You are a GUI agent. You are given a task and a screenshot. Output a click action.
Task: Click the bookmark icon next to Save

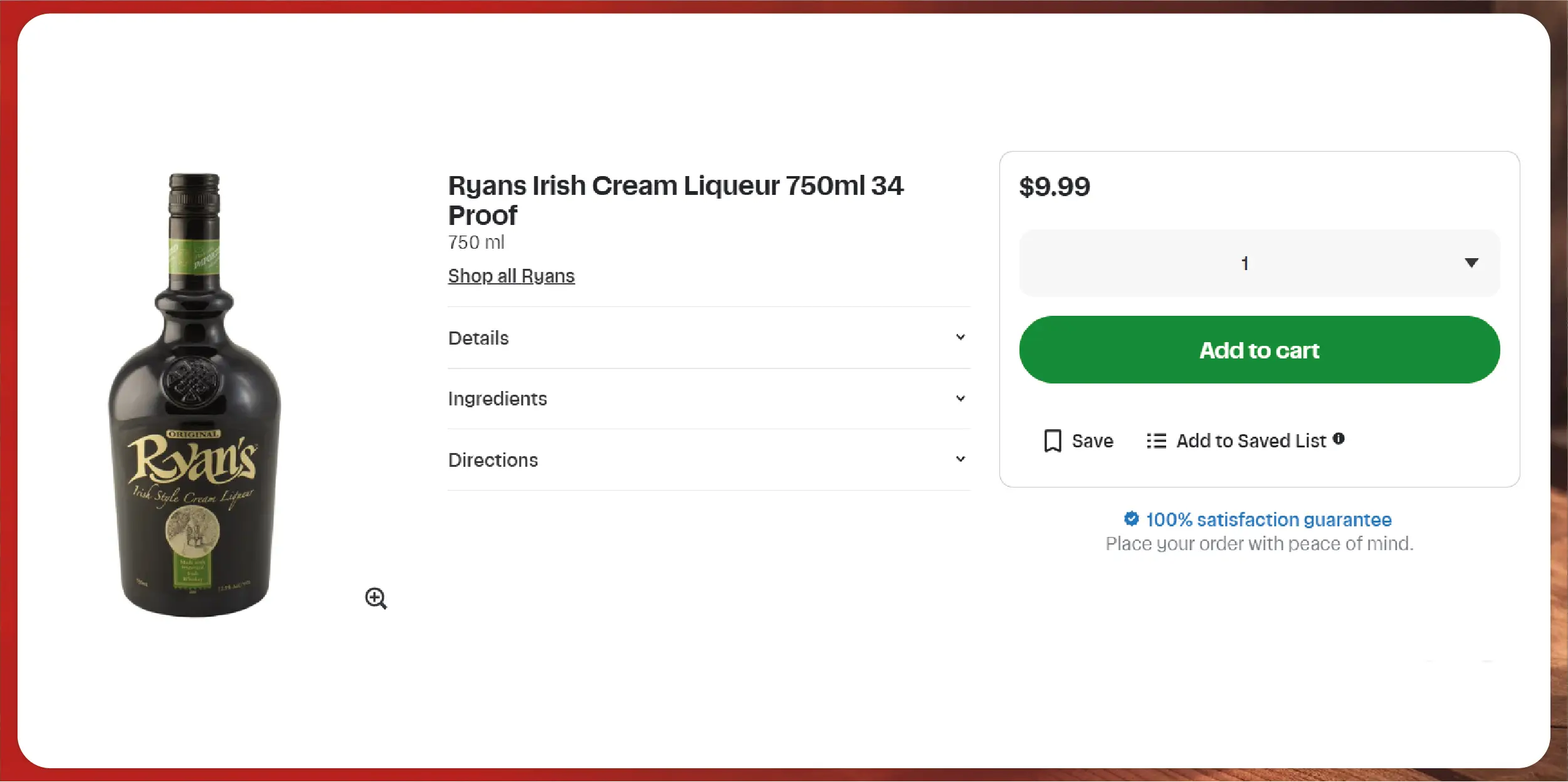click(1053, 441)
